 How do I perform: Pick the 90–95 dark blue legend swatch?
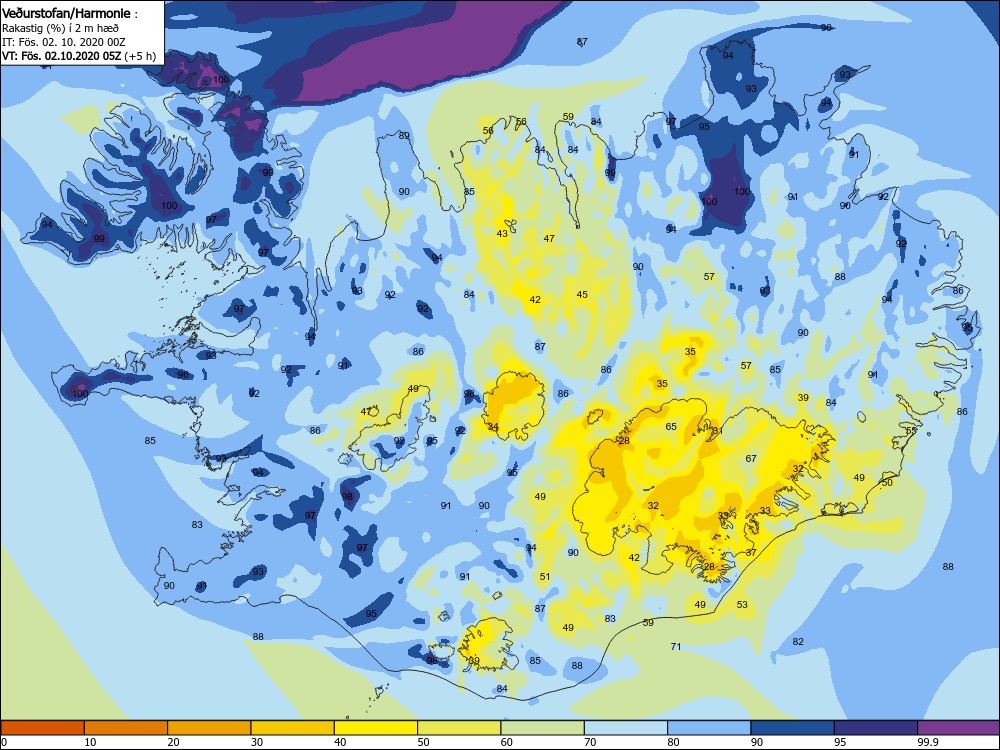(793, 728)
